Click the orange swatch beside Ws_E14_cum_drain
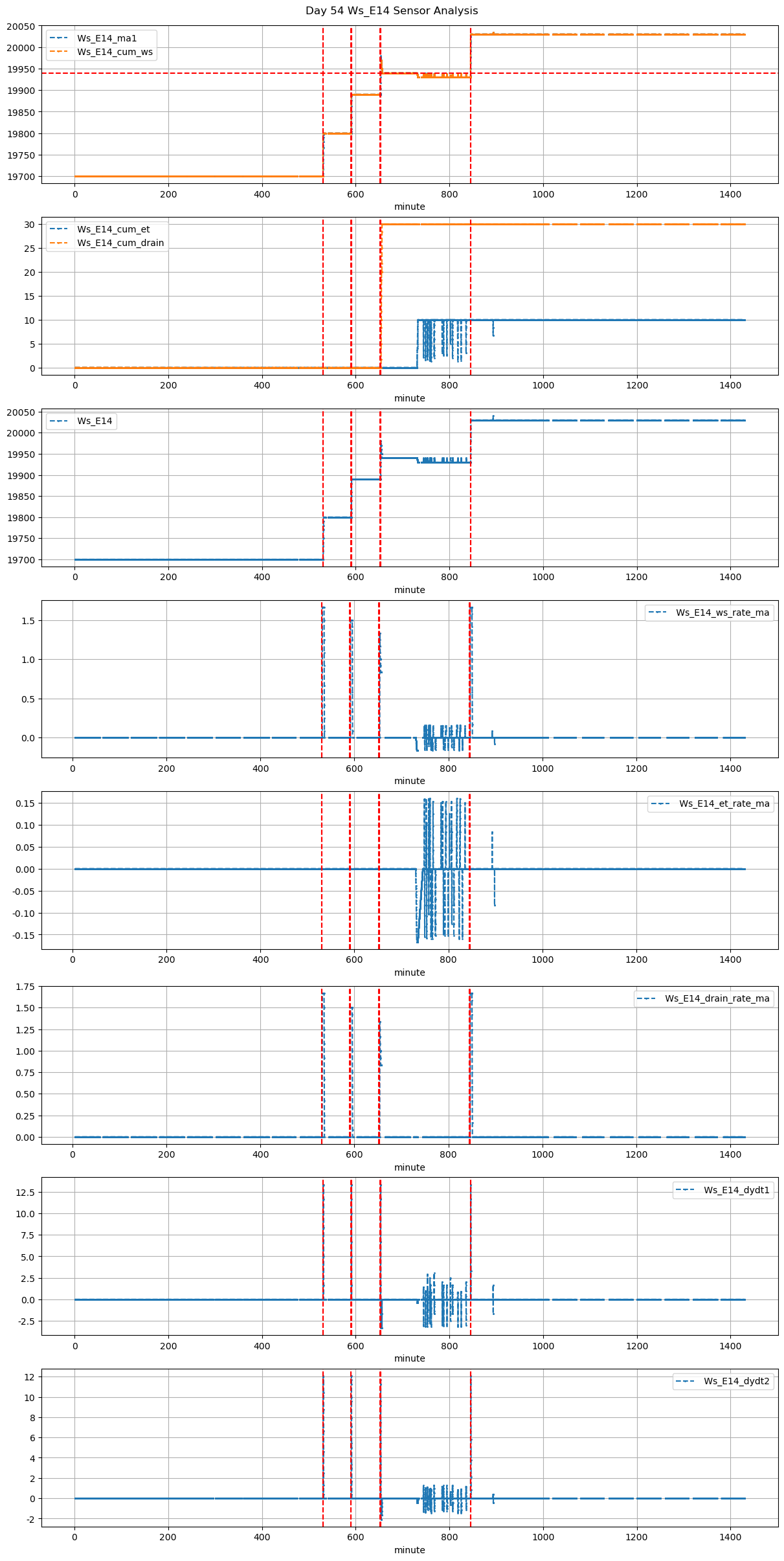 pos(58,243)
